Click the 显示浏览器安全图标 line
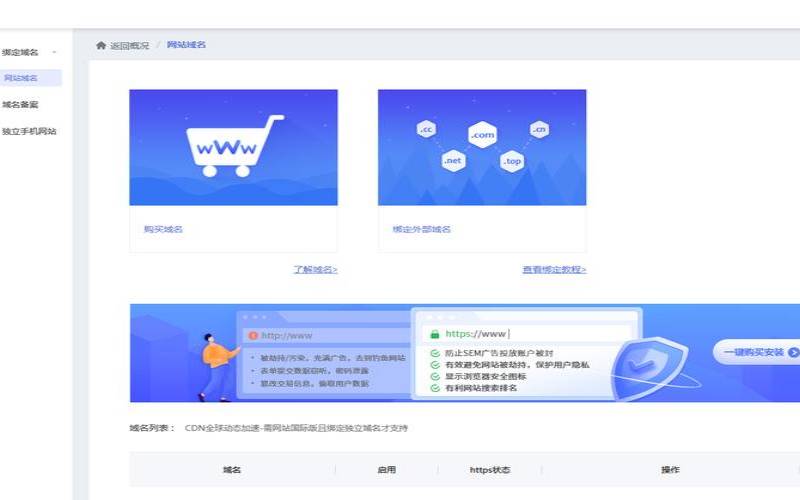800x500 pixels. pos(485,377)
